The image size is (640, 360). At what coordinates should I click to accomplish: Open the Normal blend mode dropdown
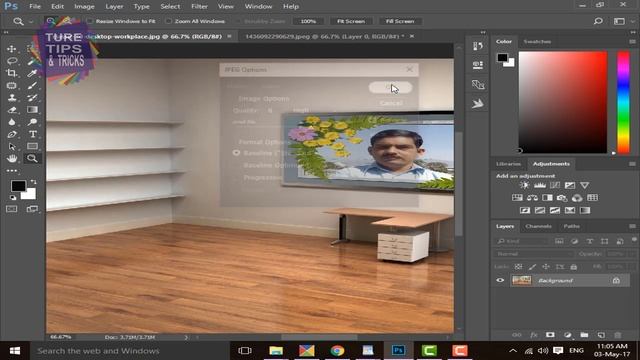coord(534,254)
